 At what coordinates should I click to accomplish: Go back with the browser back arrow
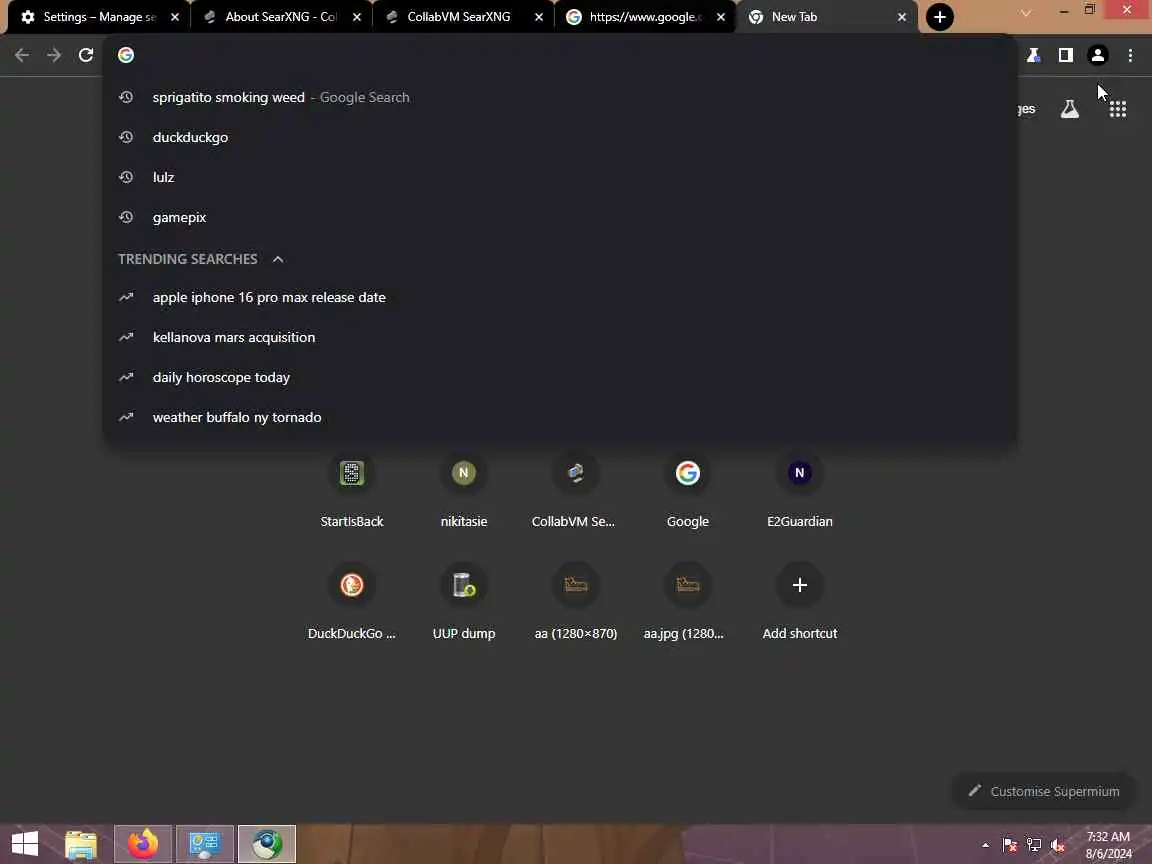point(22,55)
